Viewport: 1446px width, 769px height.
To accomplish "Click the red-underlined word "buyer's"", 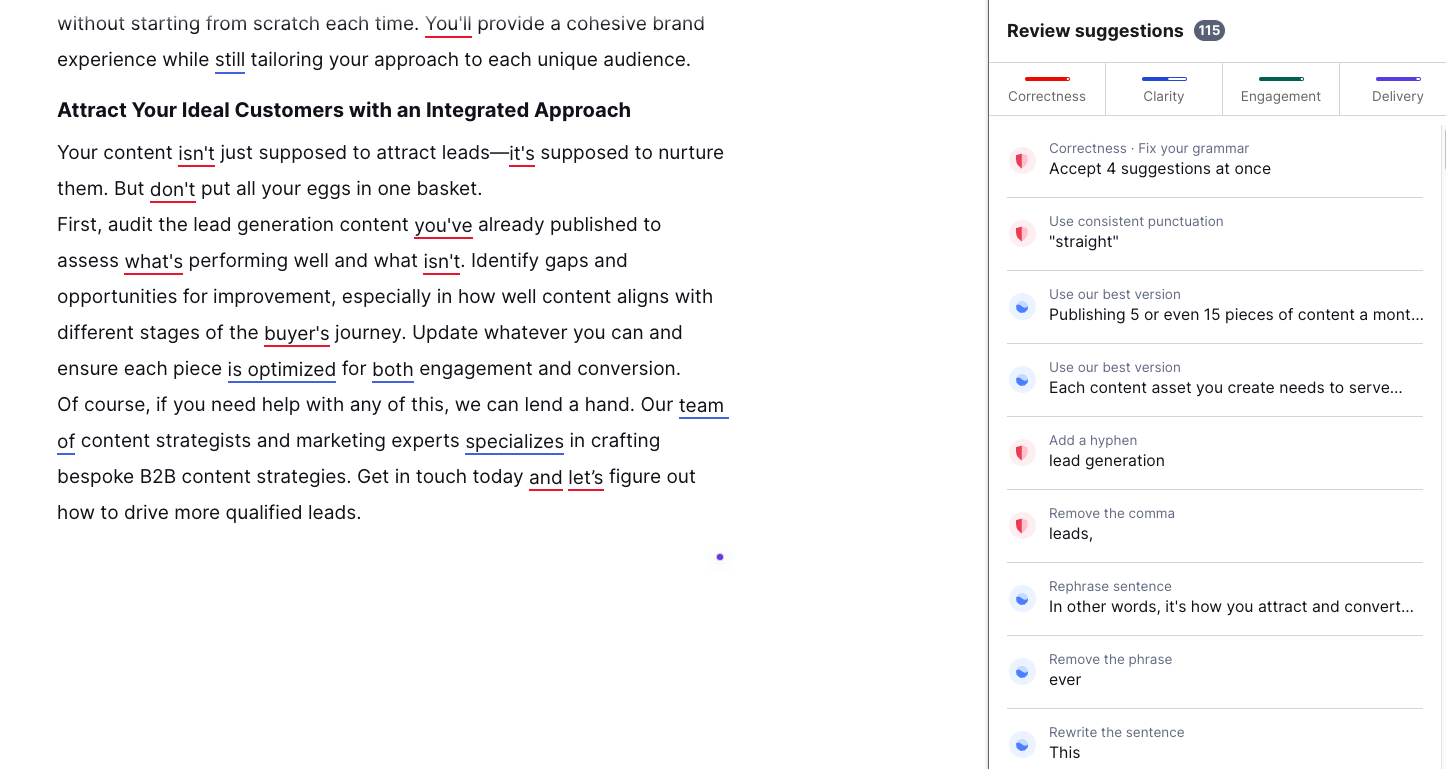I will click(296, 333).
